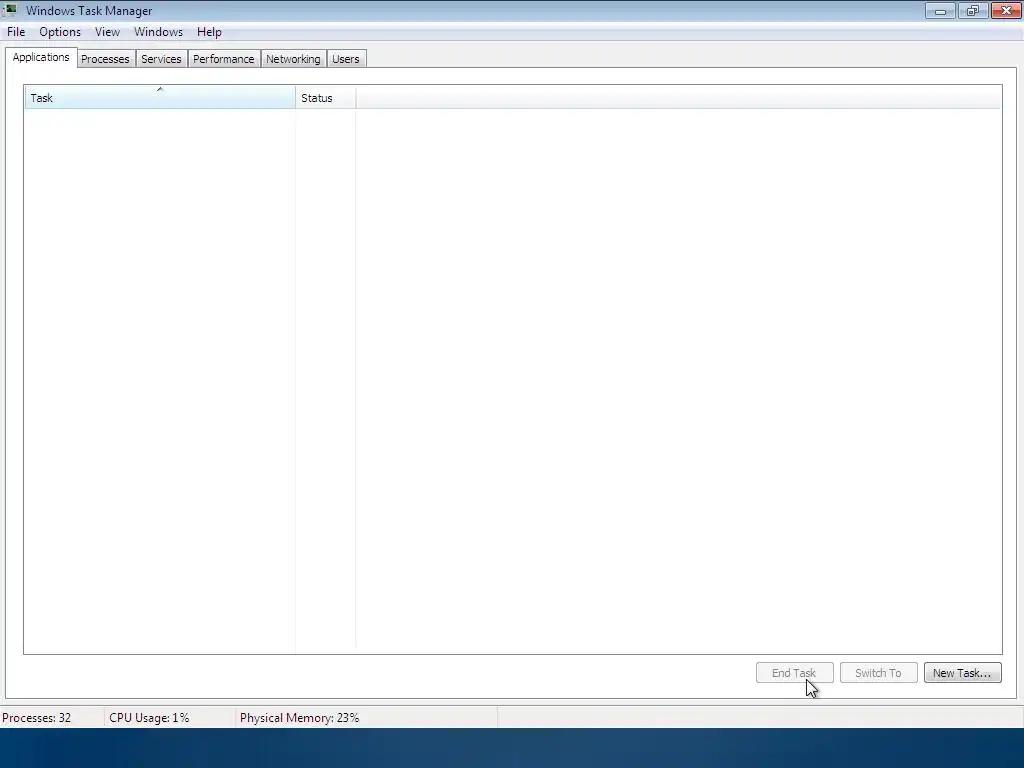Open the Options menu

point(60,32)
